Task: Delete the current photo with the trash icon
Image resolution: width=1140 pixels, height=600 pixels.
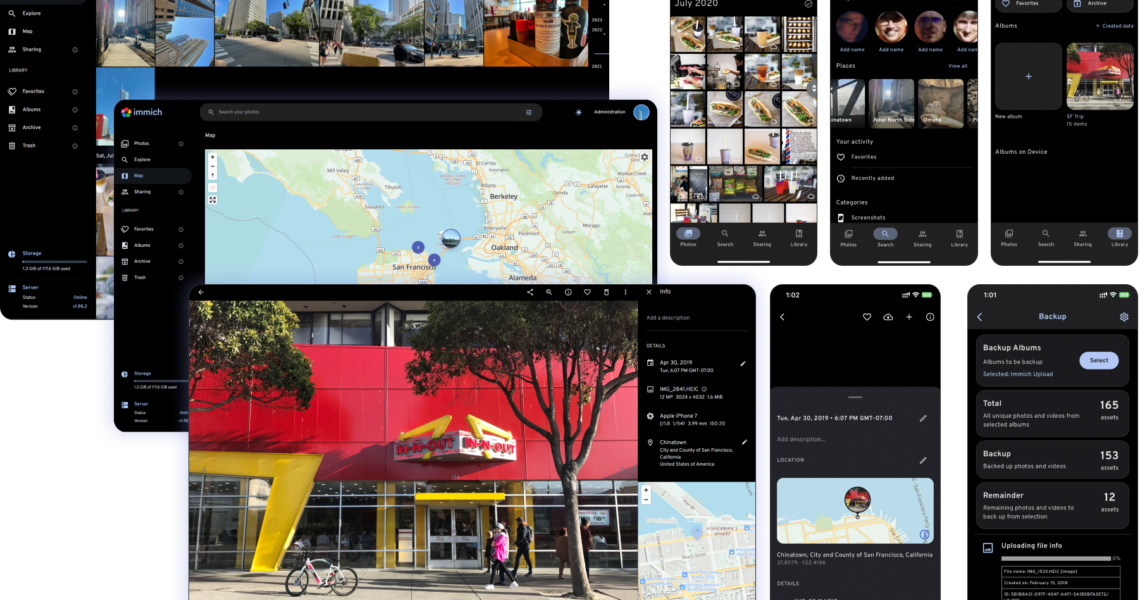Action: (x=607, y=292)
